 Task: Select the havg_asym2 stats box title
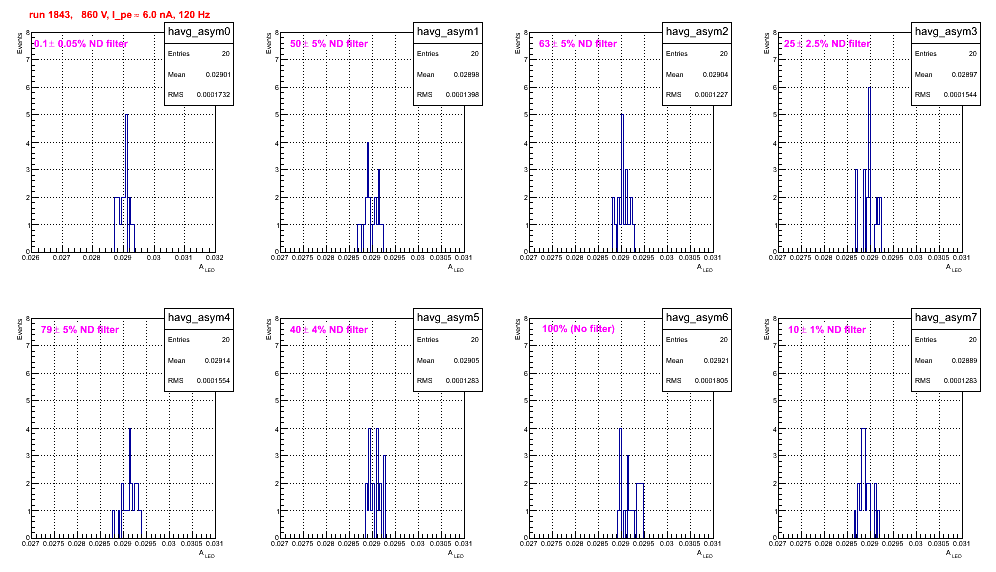[697, 32]
